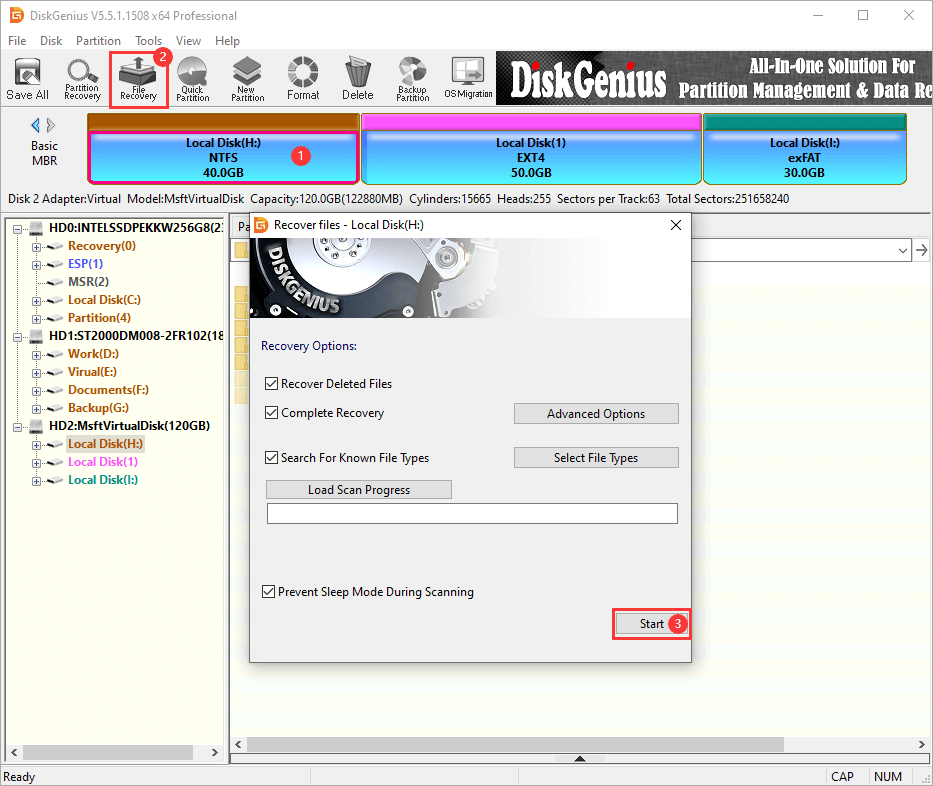Launch the File Recovery tool
This screenshot has width=933, height=786.
tap(138, 79)
